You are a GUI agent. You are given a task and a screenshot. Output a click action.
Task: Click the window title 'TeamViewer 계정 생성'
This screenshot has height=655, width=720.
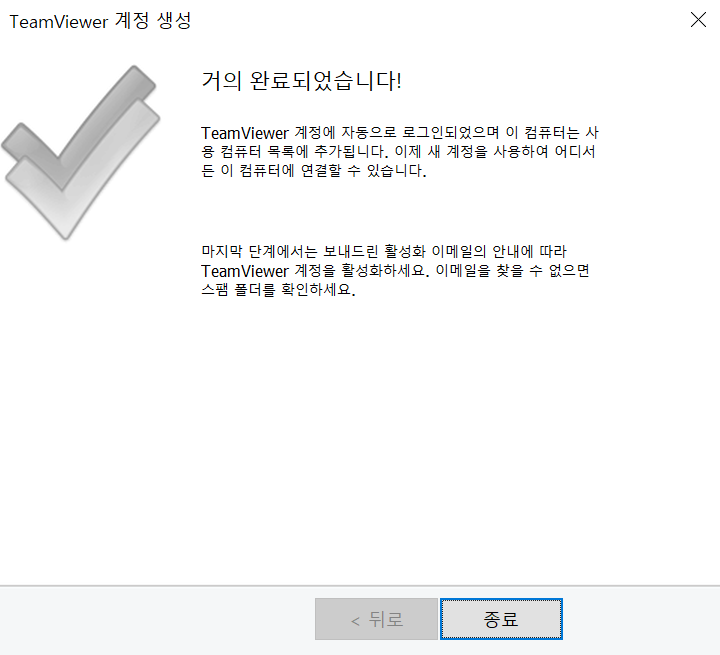coord(100,21)
